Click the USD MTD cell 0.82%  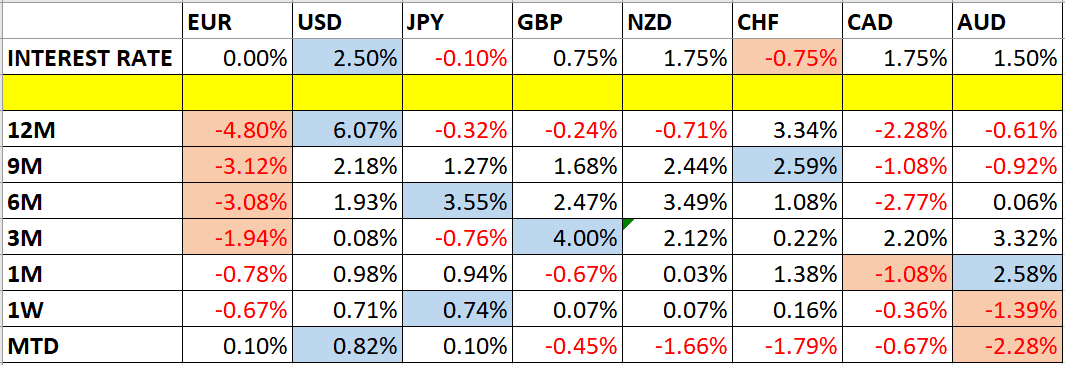[x=347, y=347]
